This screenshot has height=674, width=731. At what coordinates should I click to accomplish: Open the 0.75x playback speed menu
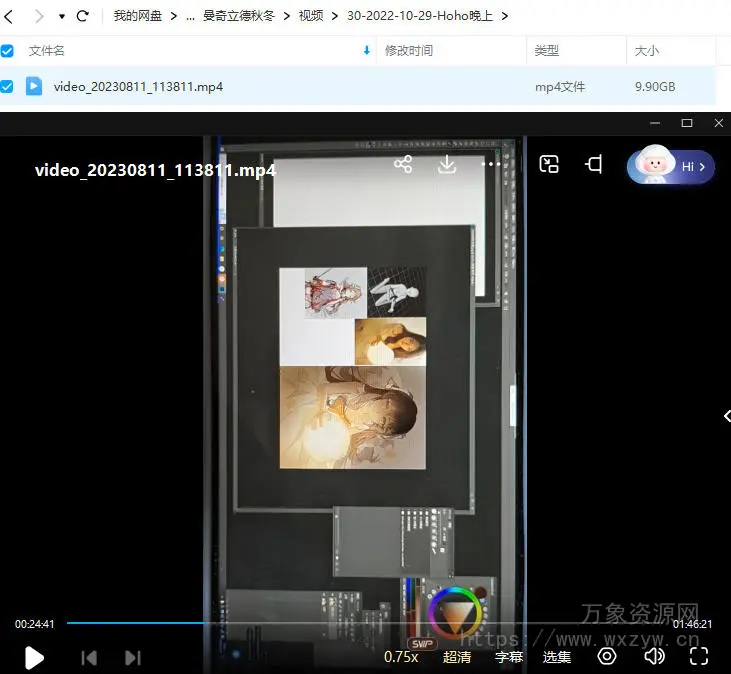[400, 657]
